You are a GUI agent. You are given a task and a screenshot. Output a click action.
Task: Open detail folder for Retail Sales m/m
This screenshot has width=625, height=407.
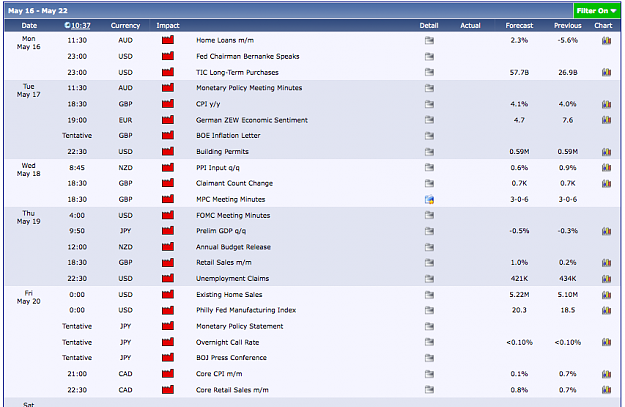(429, 262)
